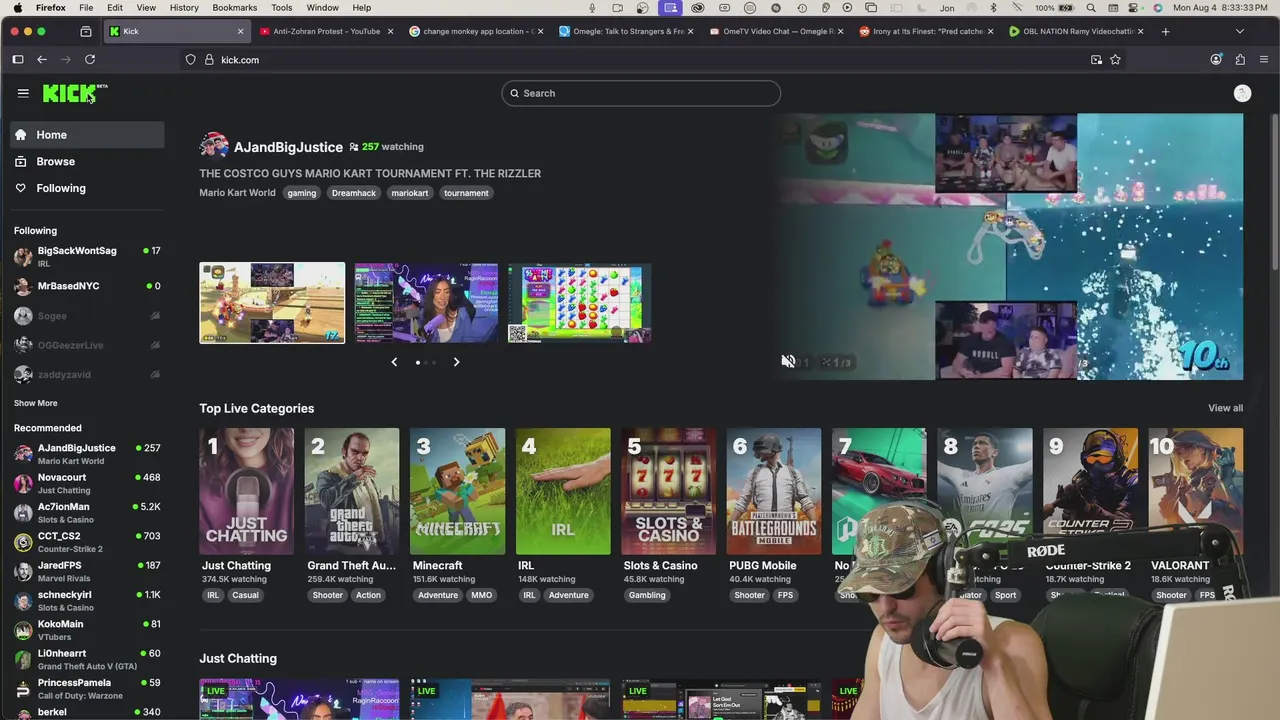Open the Just Chatting category card
This screenshot has width=1280, height=720.
tap(246, 491)
